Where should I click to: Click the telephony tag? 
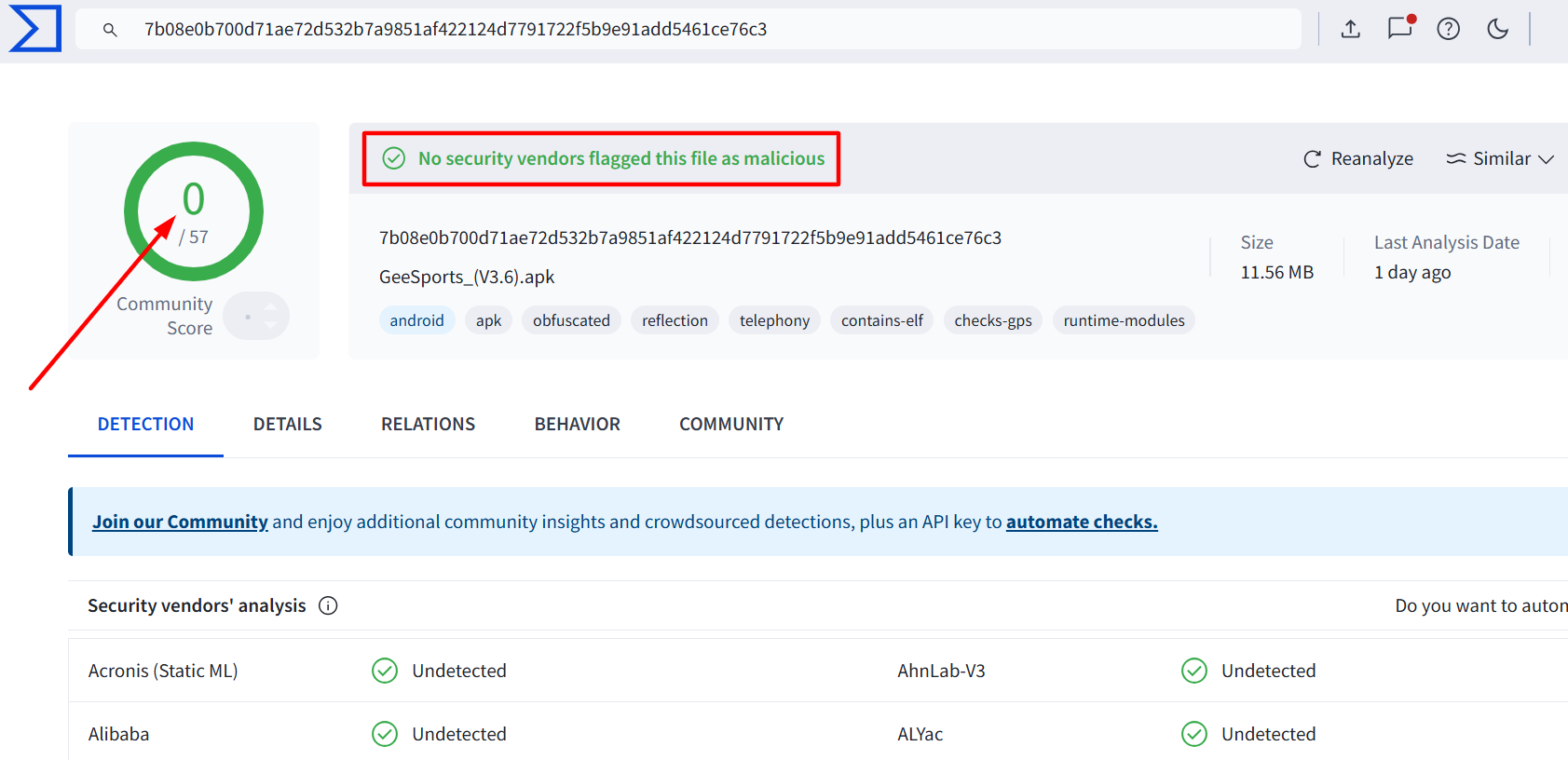point(774,320)
